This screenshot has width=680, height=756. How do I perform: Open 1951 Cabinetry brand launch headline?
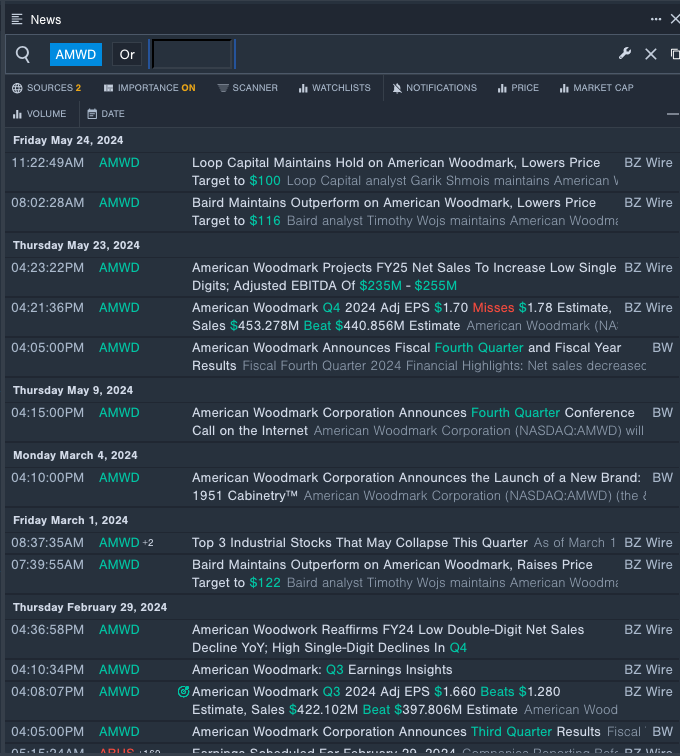tap(419, 487)
